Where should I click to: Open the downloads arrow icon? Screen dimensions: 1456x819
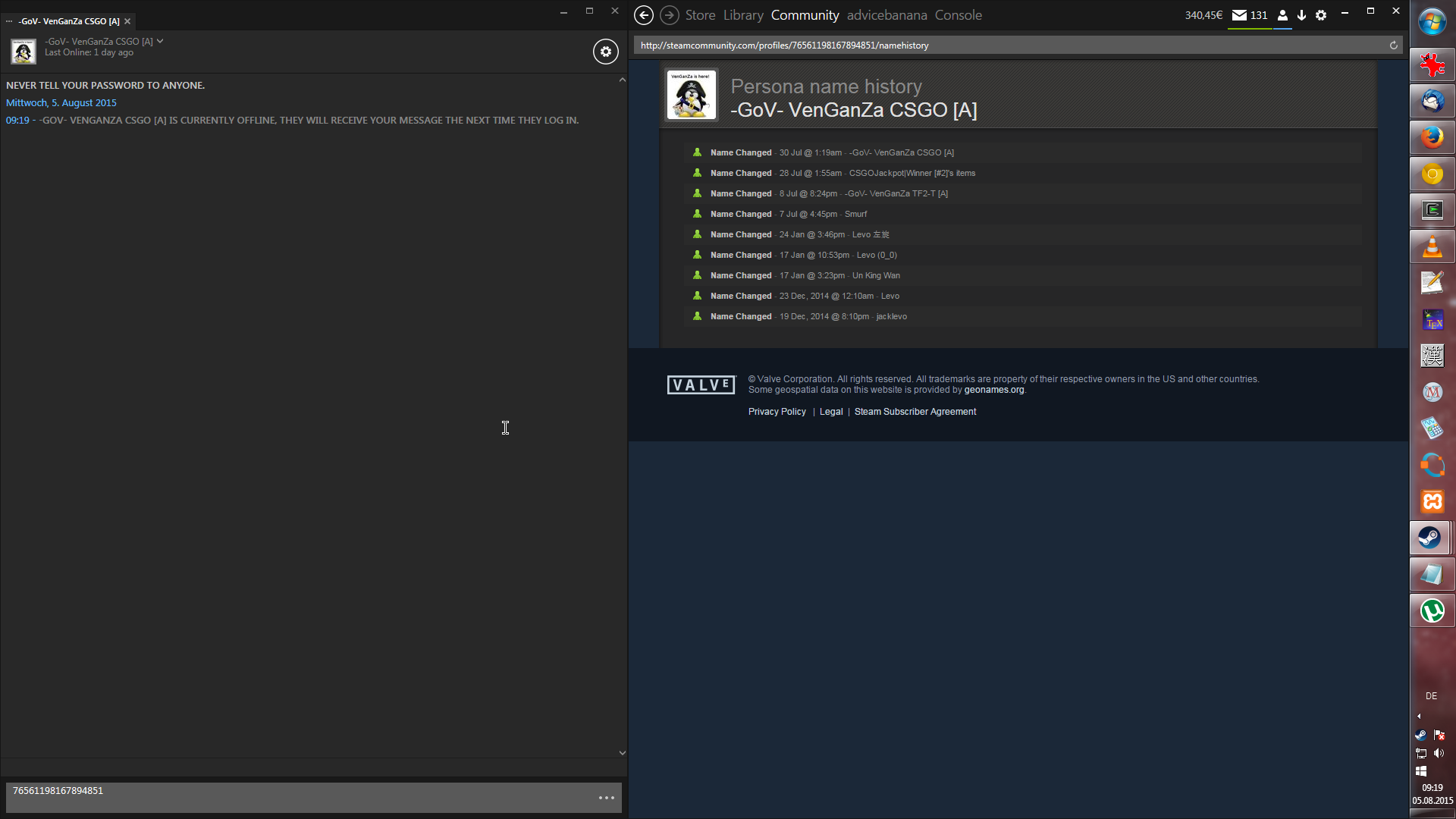[x=1301, y=15]
